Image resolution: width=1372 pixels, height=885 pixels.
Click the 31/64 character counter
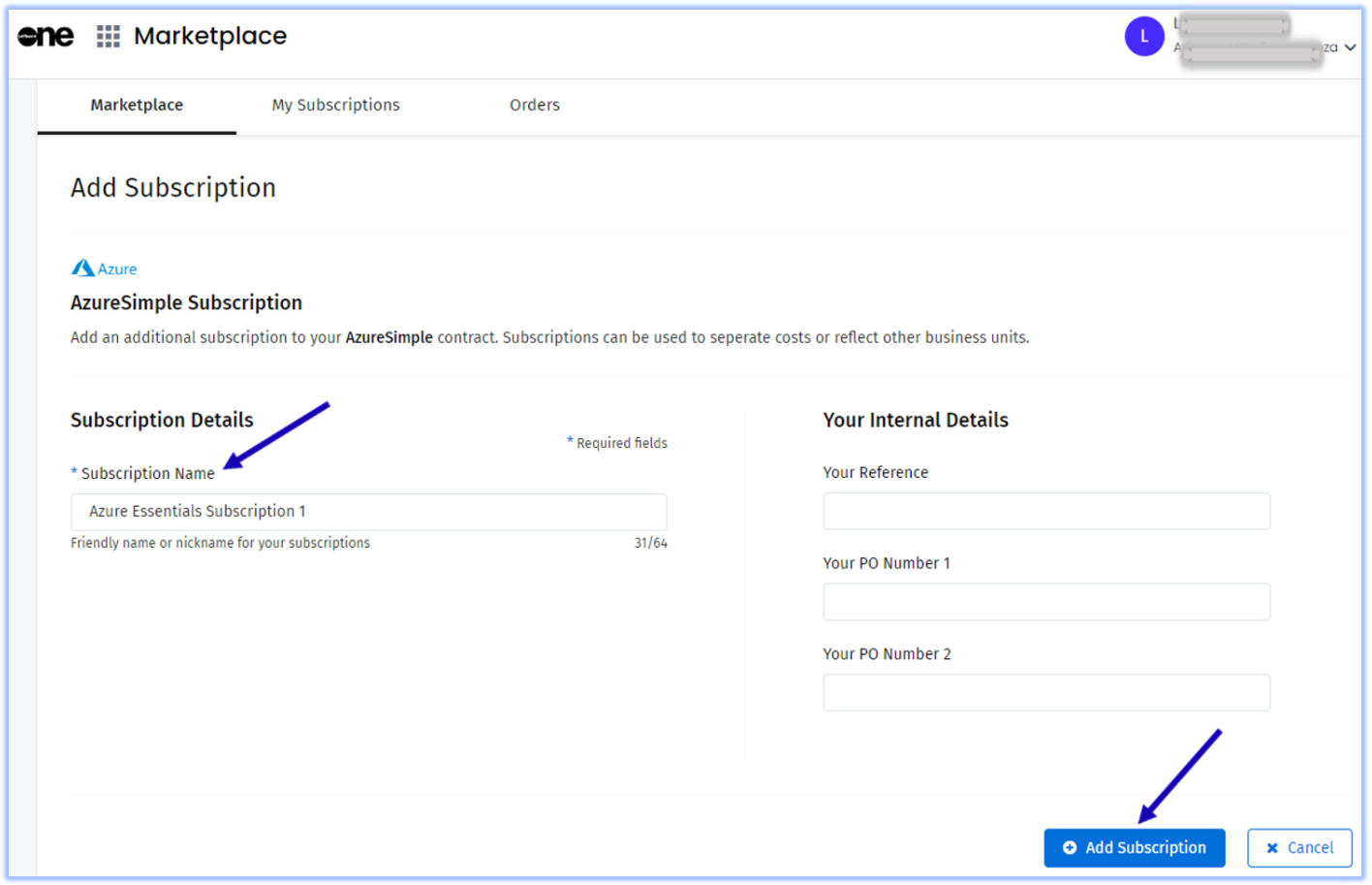650,544
